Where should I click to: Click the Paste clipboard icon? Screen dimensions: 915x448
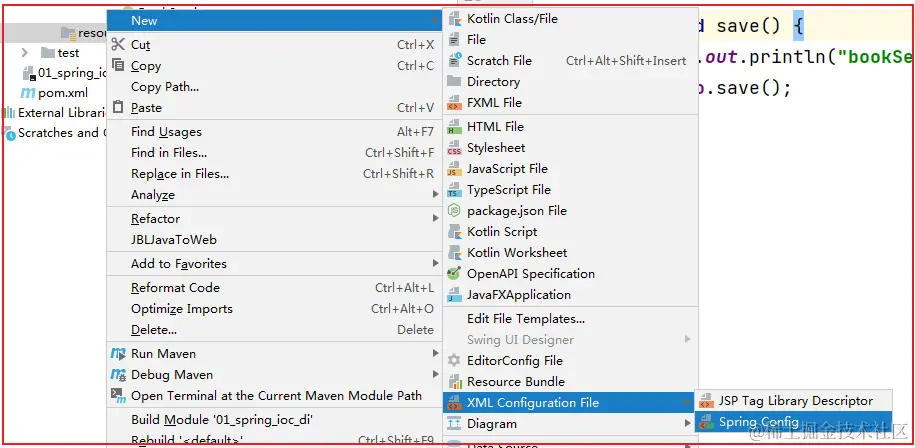click(x=118, y=107)
